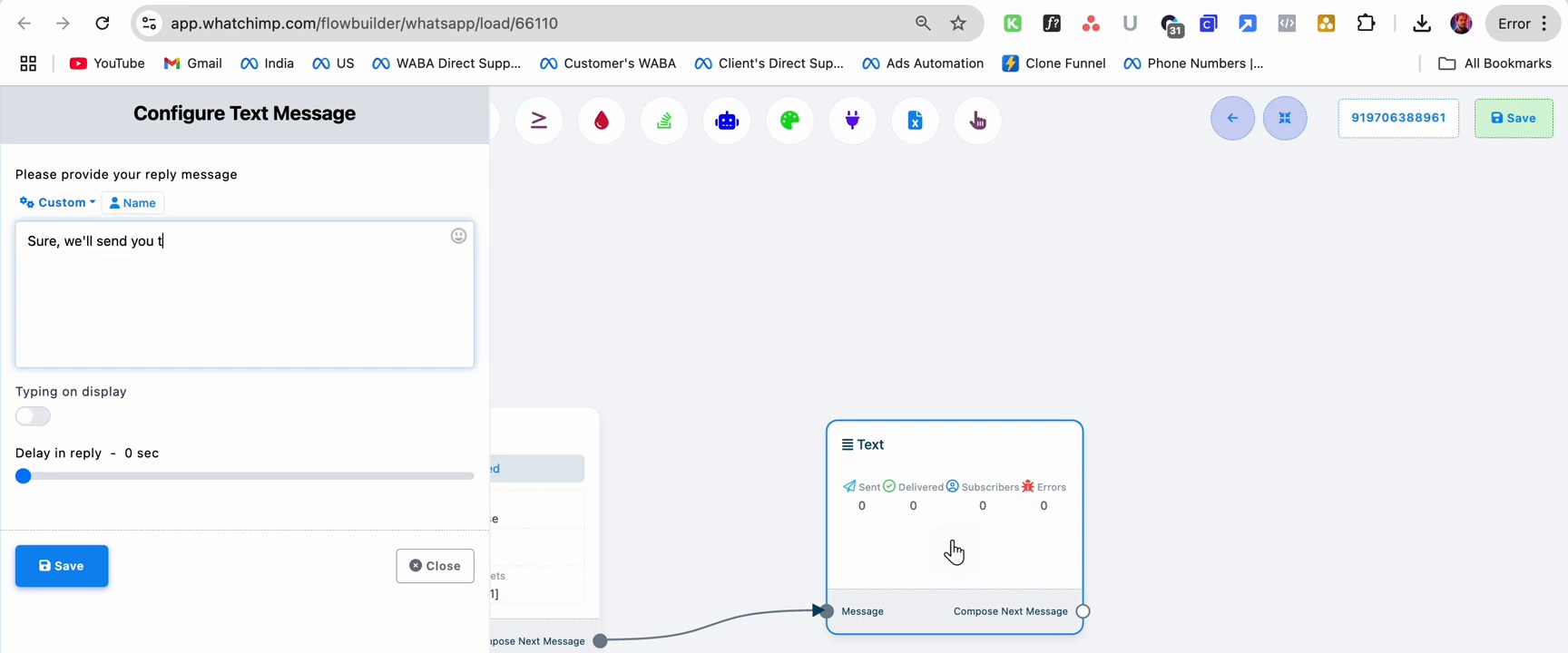Click the red droplet icon in the toolbar
The width and height of the screenshot is (1568, 653).
(x=602, y=120)
